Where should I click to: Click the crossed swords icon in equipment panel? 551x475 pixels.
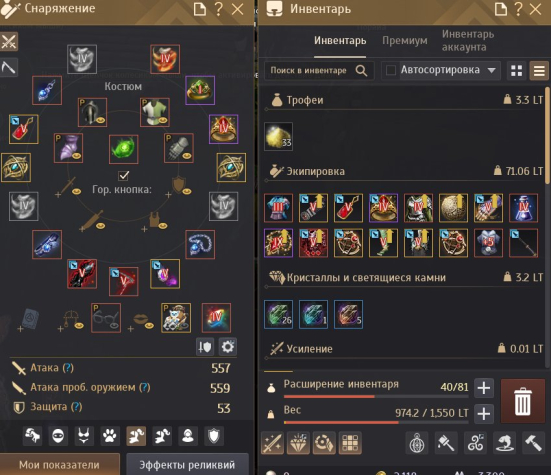click(8, 42)
